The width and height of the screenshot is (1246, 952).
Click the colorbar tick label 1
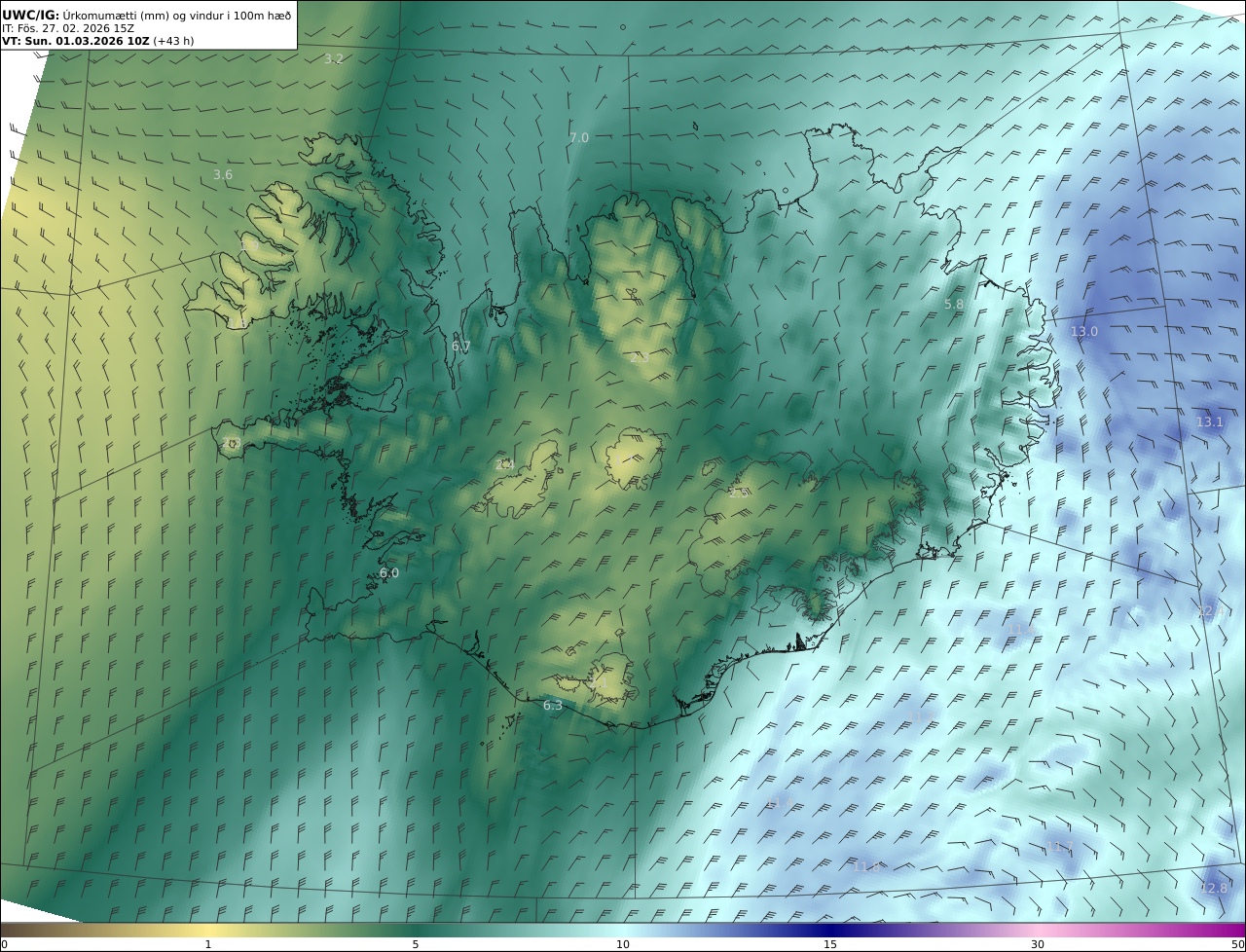coord(208,944)
